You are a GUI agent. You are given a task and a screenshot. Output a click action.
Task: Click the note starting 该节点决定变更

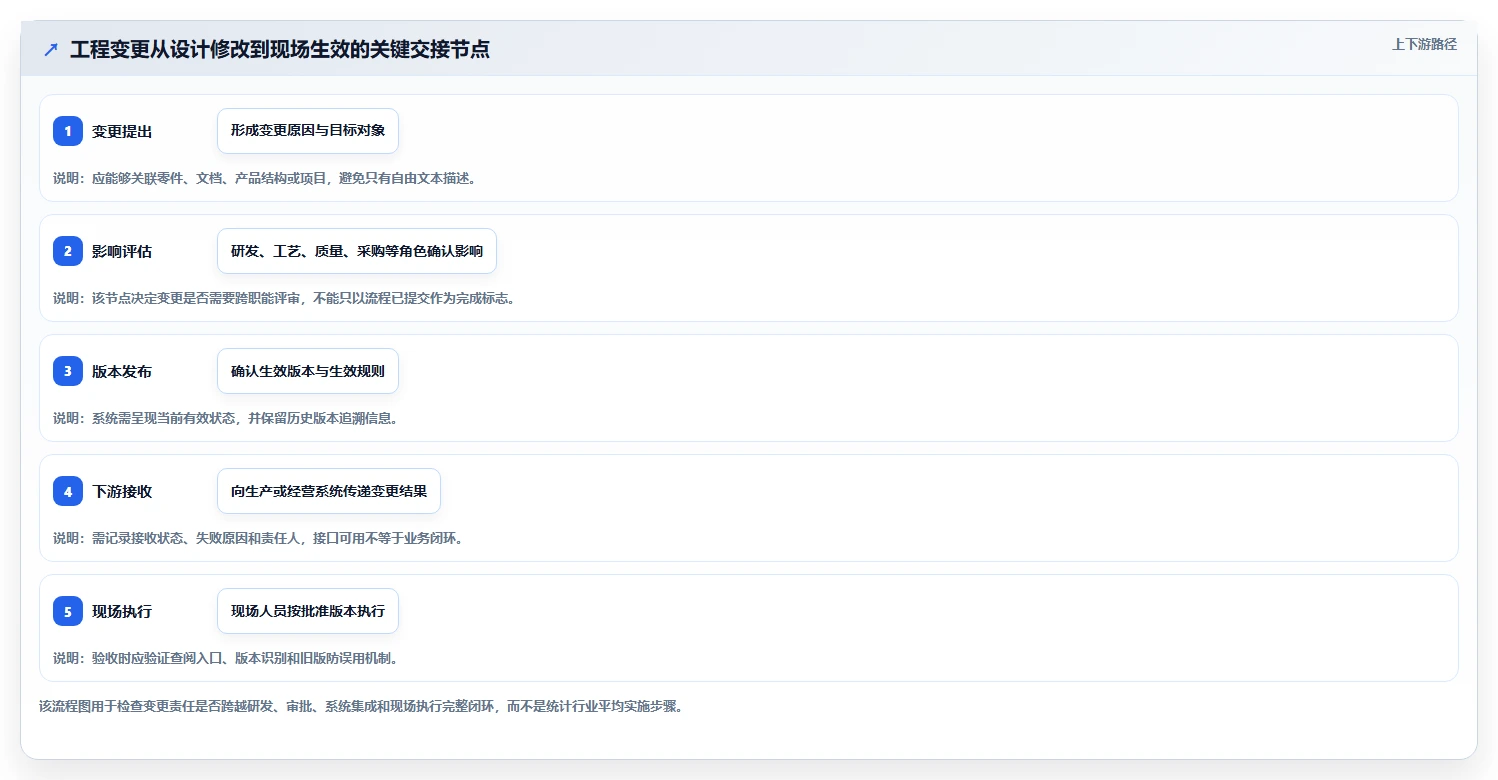point(285,298)
